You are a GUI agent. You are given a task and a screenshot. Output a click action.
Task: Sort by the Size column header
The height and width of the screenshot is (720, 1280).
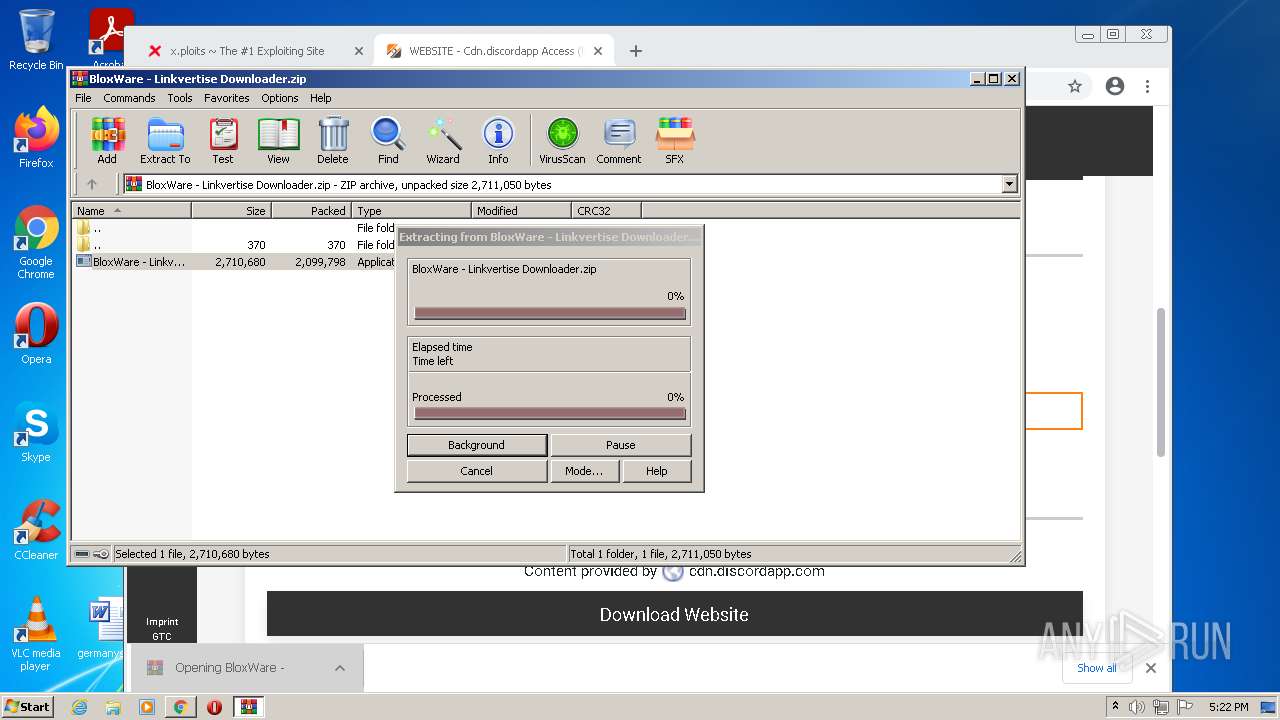pyautogui.click(x=232, y=210)
